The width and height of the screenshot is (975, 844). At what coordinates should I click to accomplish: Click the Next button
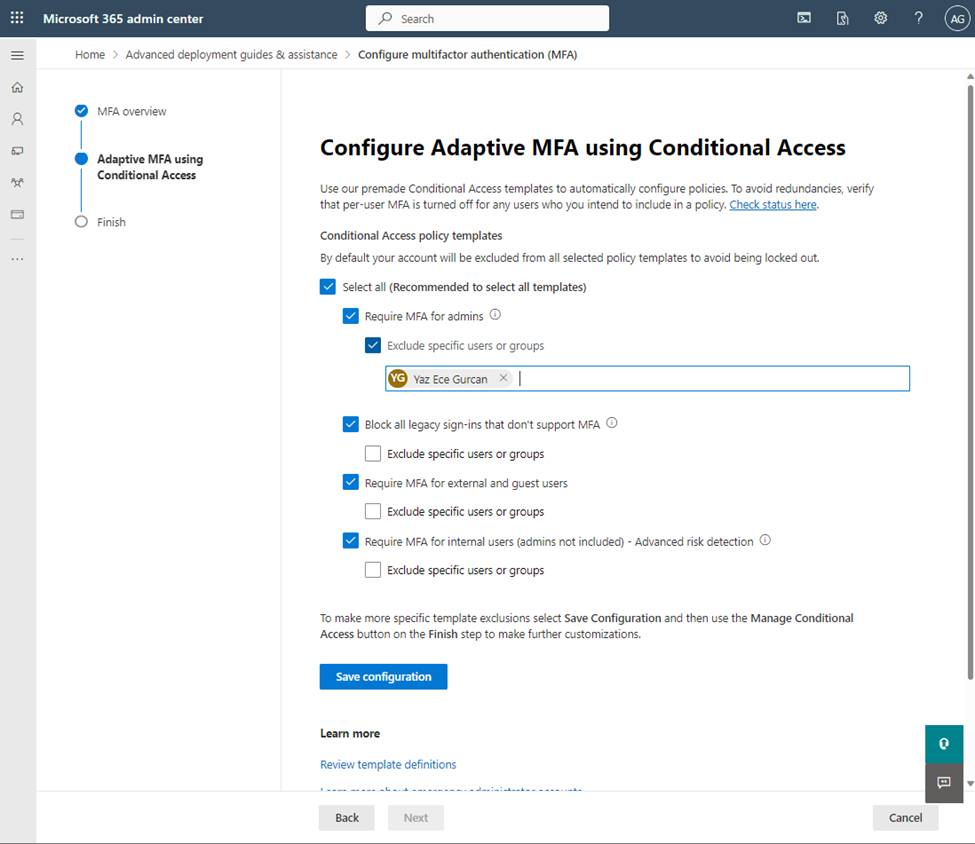point(416,818)
